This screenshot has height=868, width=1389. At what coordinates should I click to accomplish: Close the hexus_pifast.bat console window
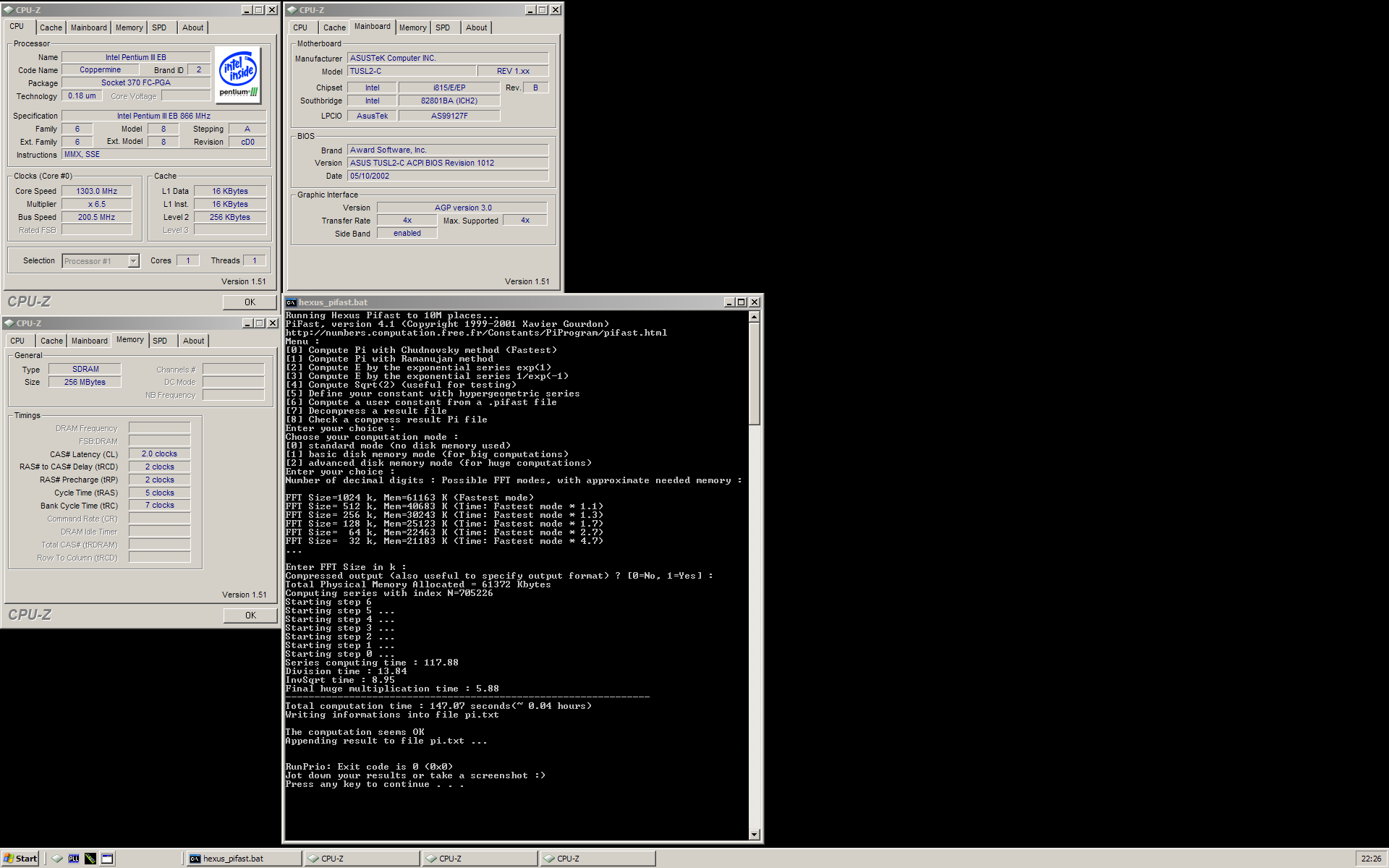(755, 302)
